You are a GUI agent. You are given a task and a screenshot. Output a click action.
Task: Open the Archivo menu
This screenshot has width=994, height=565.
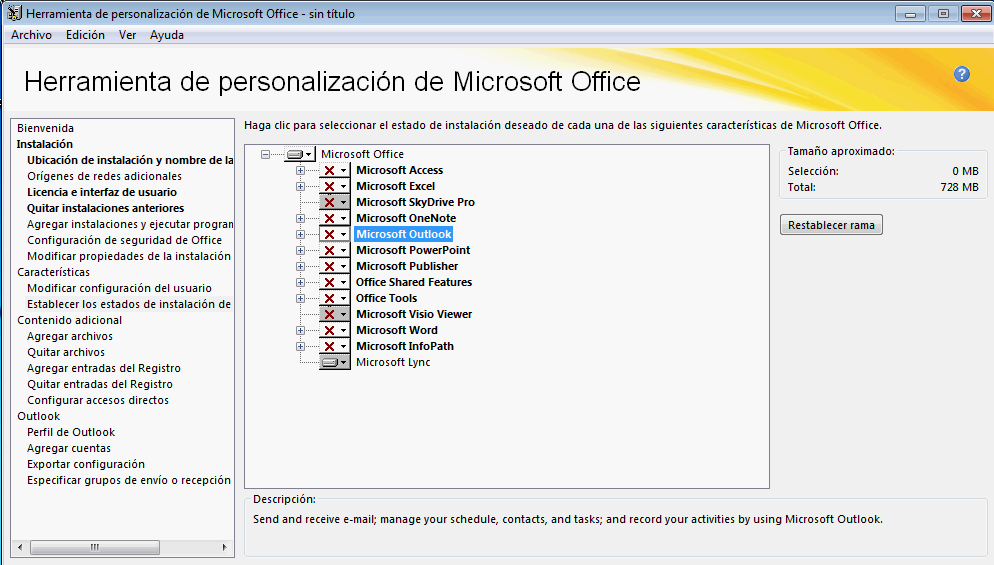[31, 35]
